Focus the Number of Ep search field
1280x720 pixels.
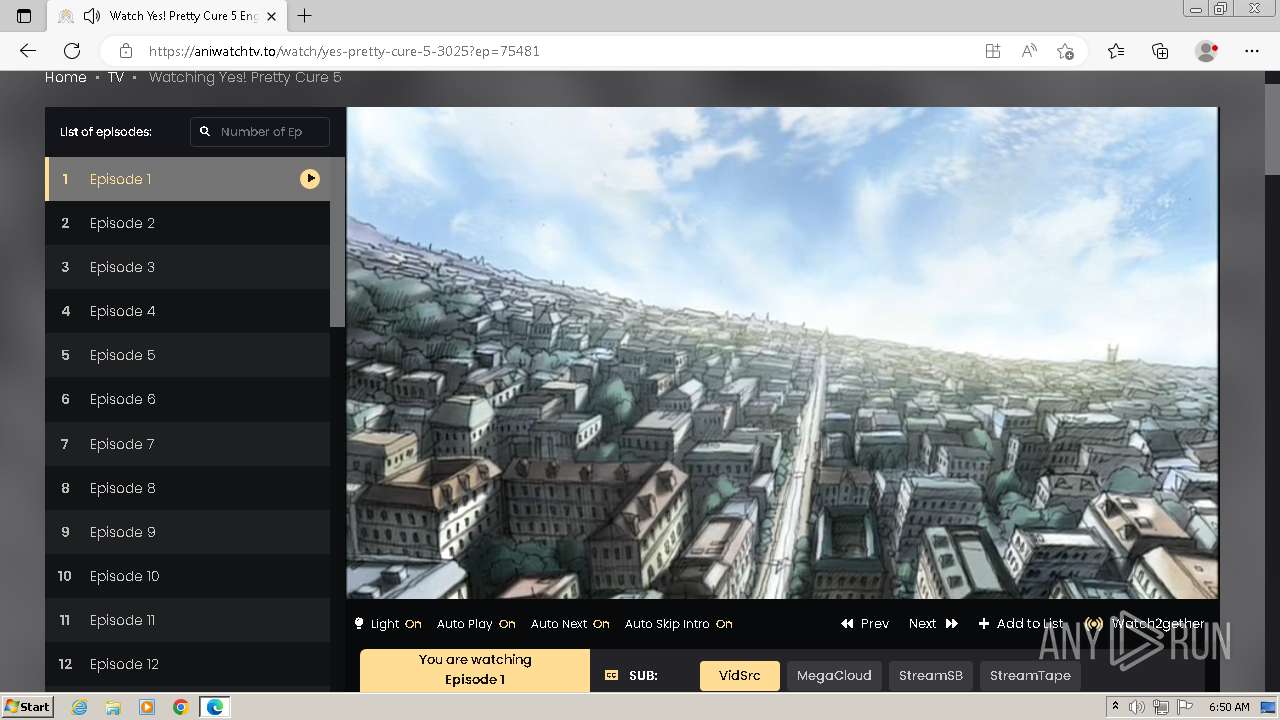[260, 131]
